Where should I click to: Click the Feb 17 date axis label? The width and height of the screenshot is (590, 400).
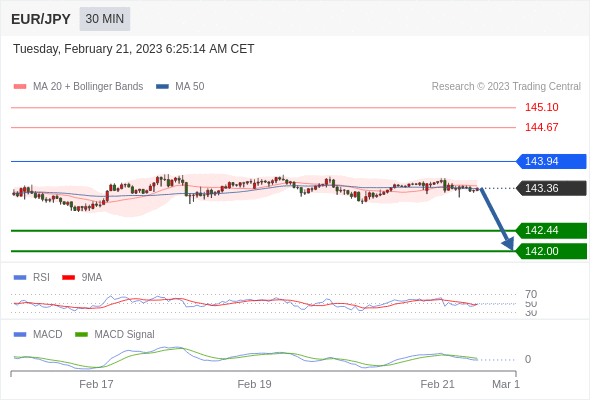point(96,384)
